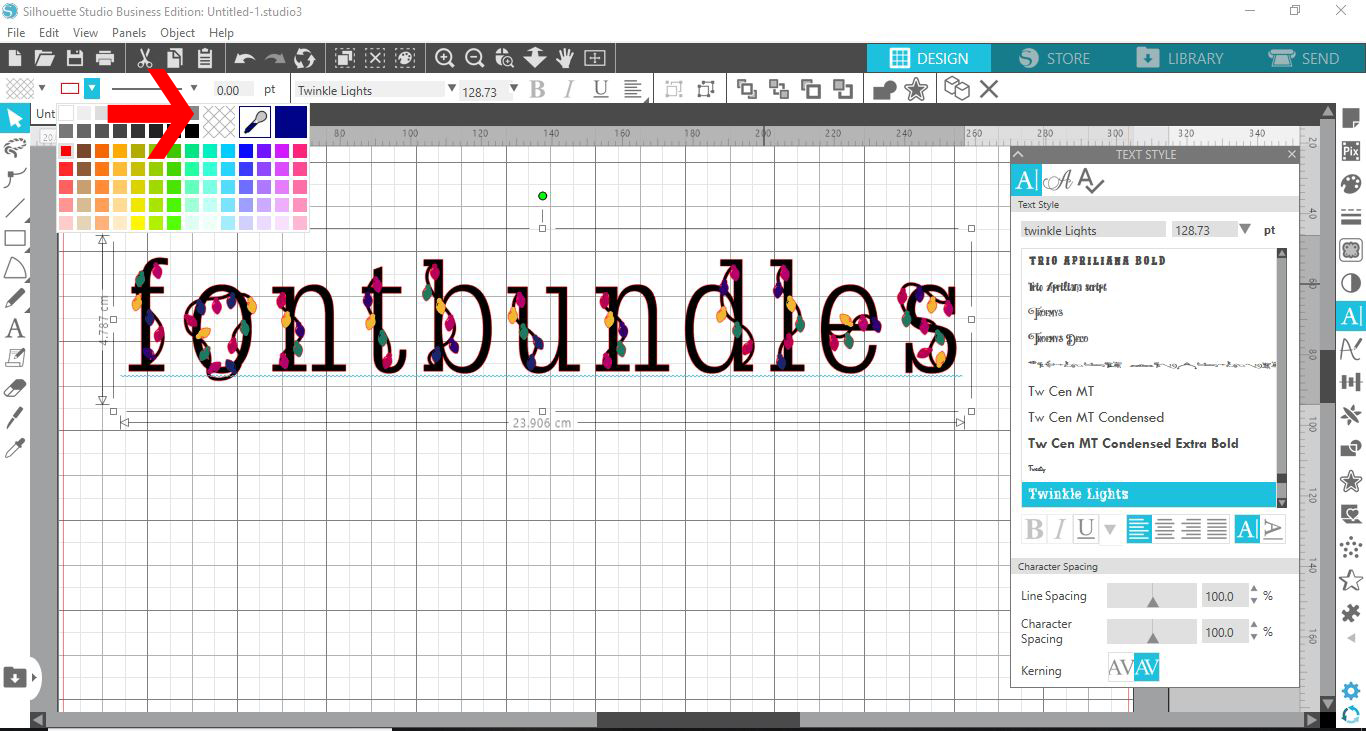Viewport: 1366px width, 731px height.
Task: Open the Preferences gear icon
Action: tap(1351, 690)
